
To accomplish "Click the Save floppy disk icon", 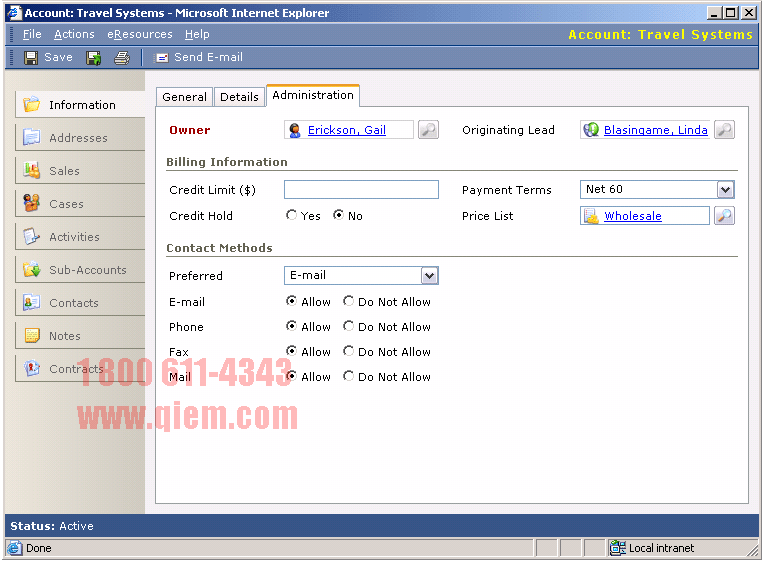I will tap(31, 58).
